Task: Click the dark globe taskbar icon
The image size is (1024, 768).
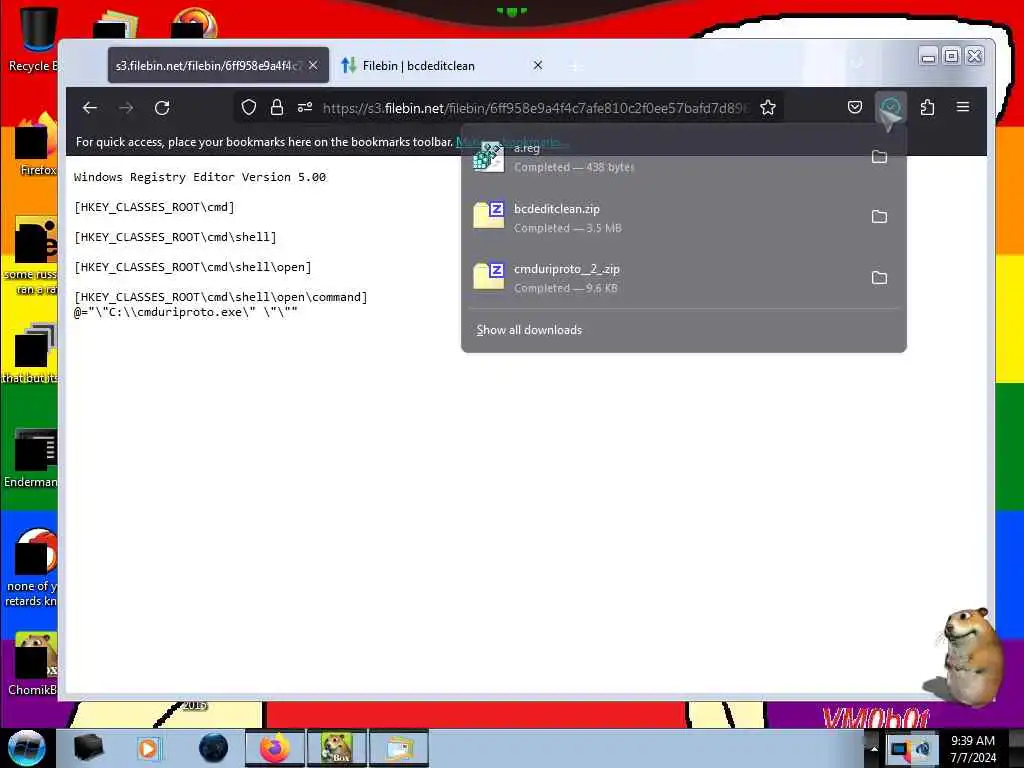Action: pyautogui.click(x=214, y=748)
